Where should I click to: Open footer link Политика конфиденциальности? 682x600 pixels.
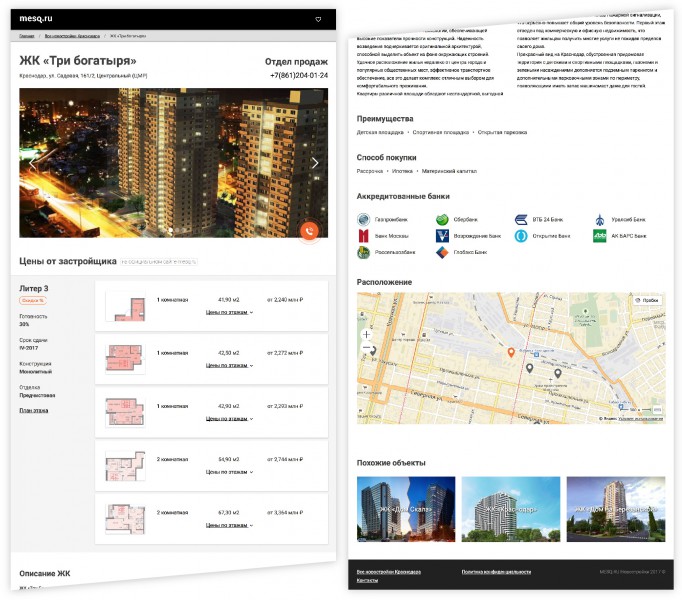496,572
